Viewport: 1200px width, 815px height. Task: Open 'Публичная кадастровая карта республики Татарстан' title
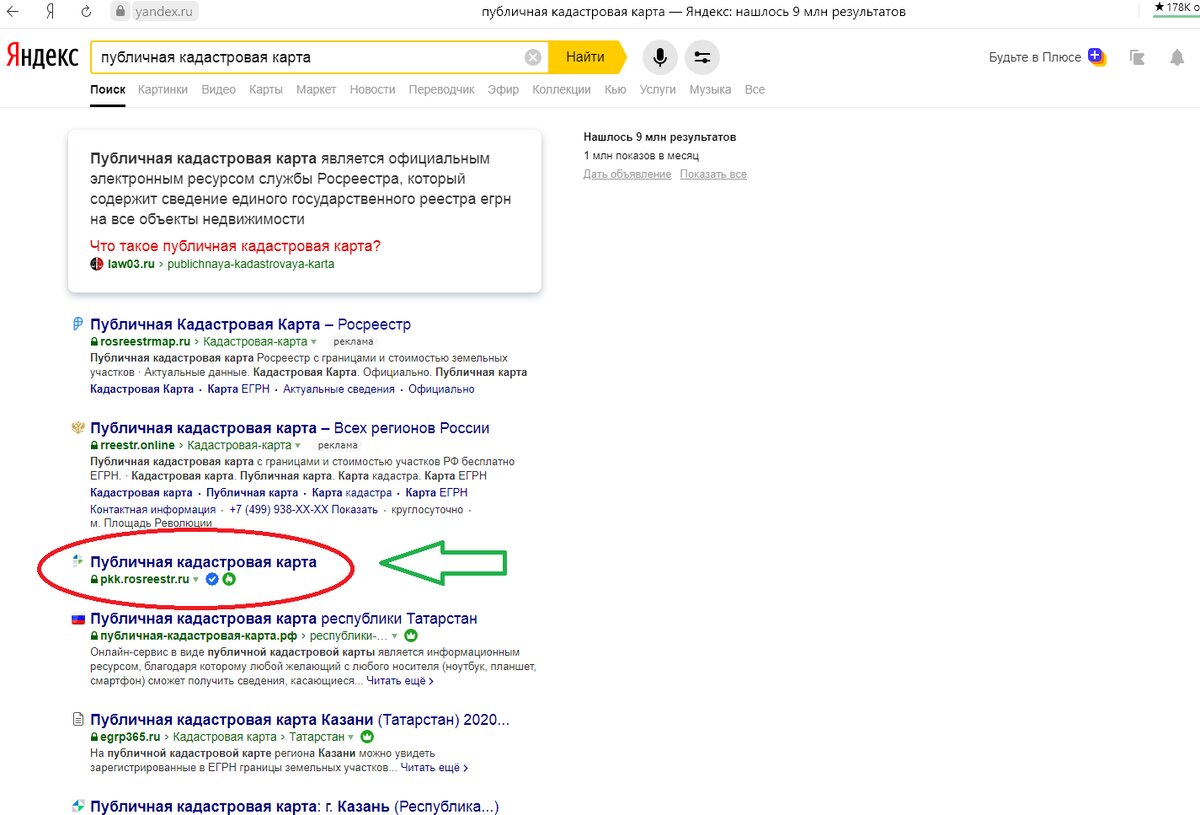click(284, 619)
